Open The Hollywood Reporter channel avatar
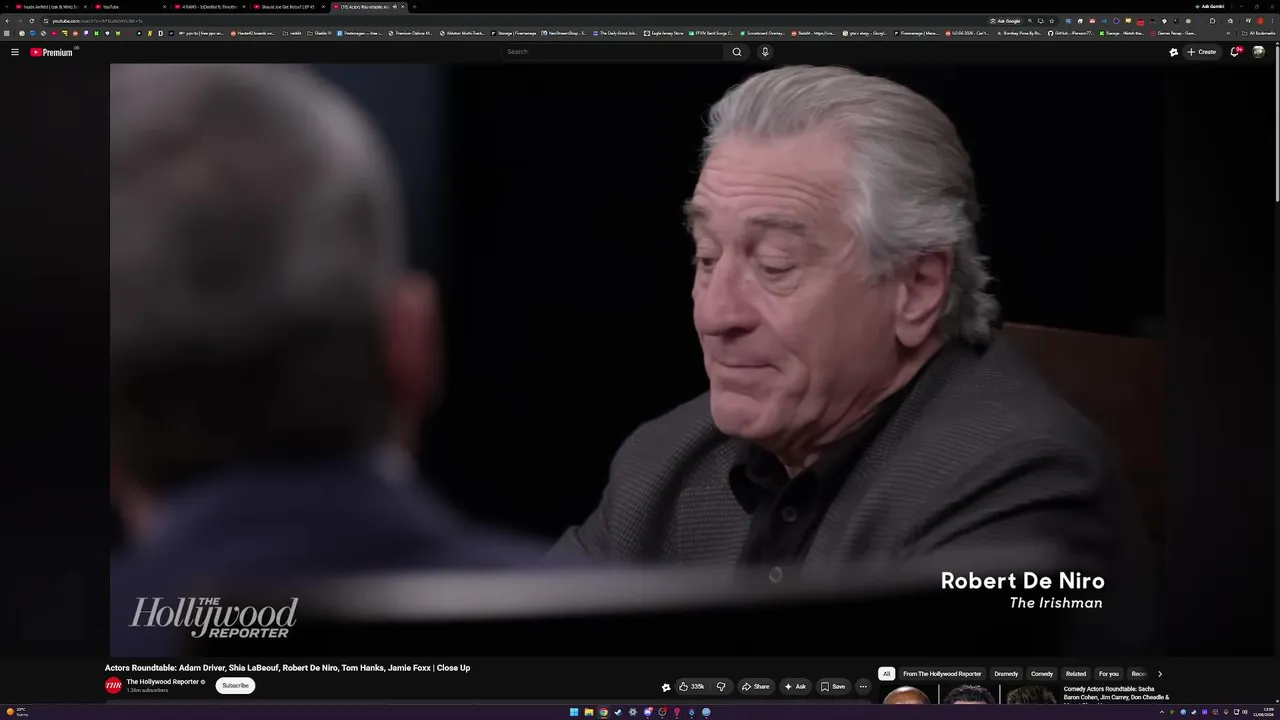The image size is (1280, 720). [x=113, y=685]
